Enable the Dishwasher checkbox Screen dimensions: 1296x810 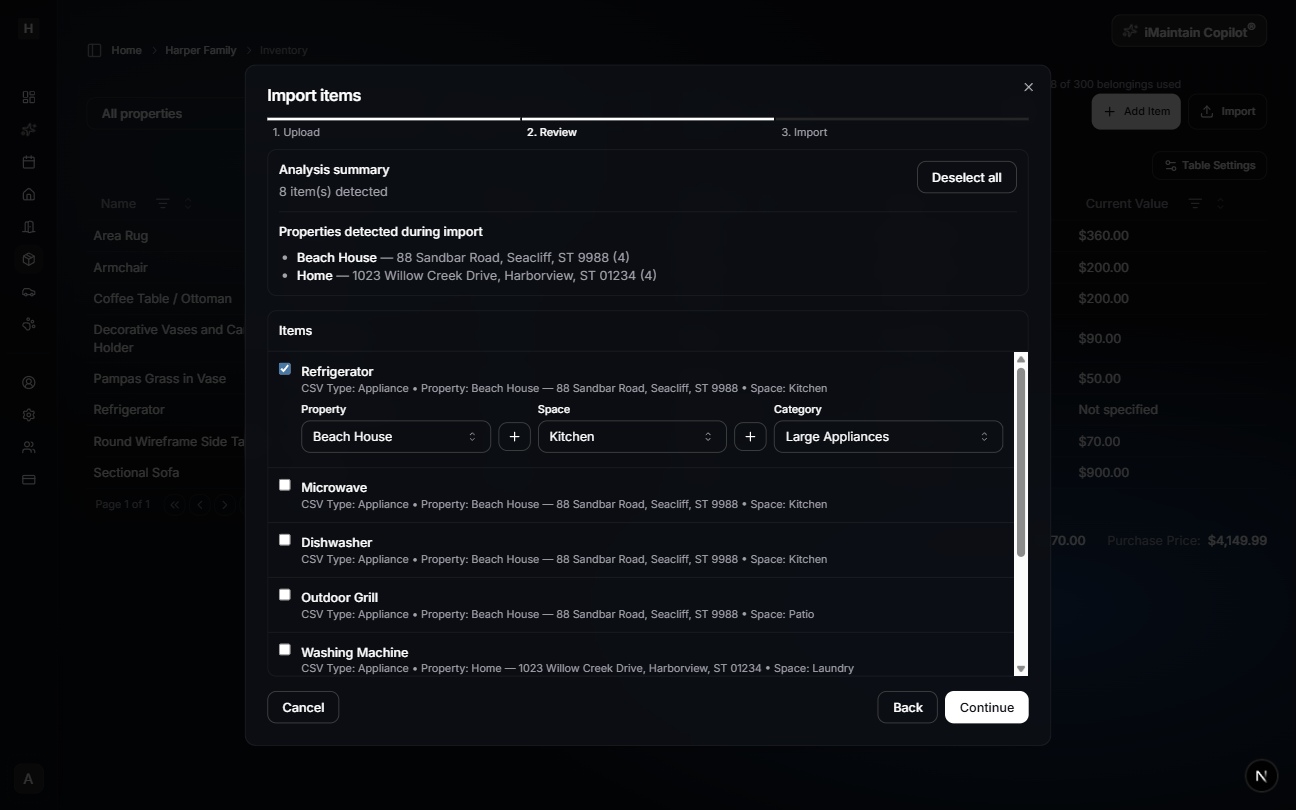(x=285, y=539)
